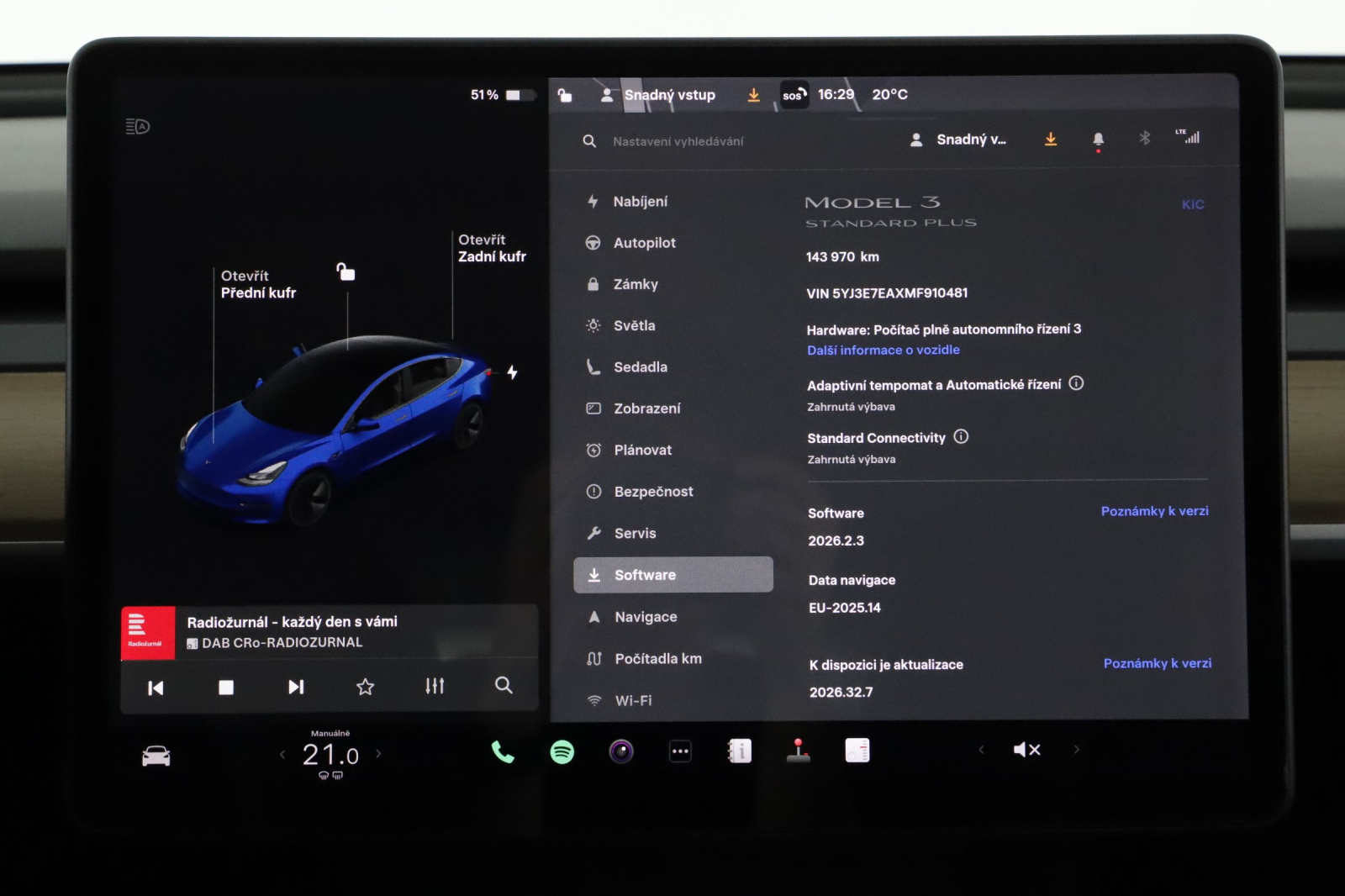This screenshot has height=896, width=1345.
Task: Open Poznámky k verzi for available update
Action: [x=1158, y=663]
